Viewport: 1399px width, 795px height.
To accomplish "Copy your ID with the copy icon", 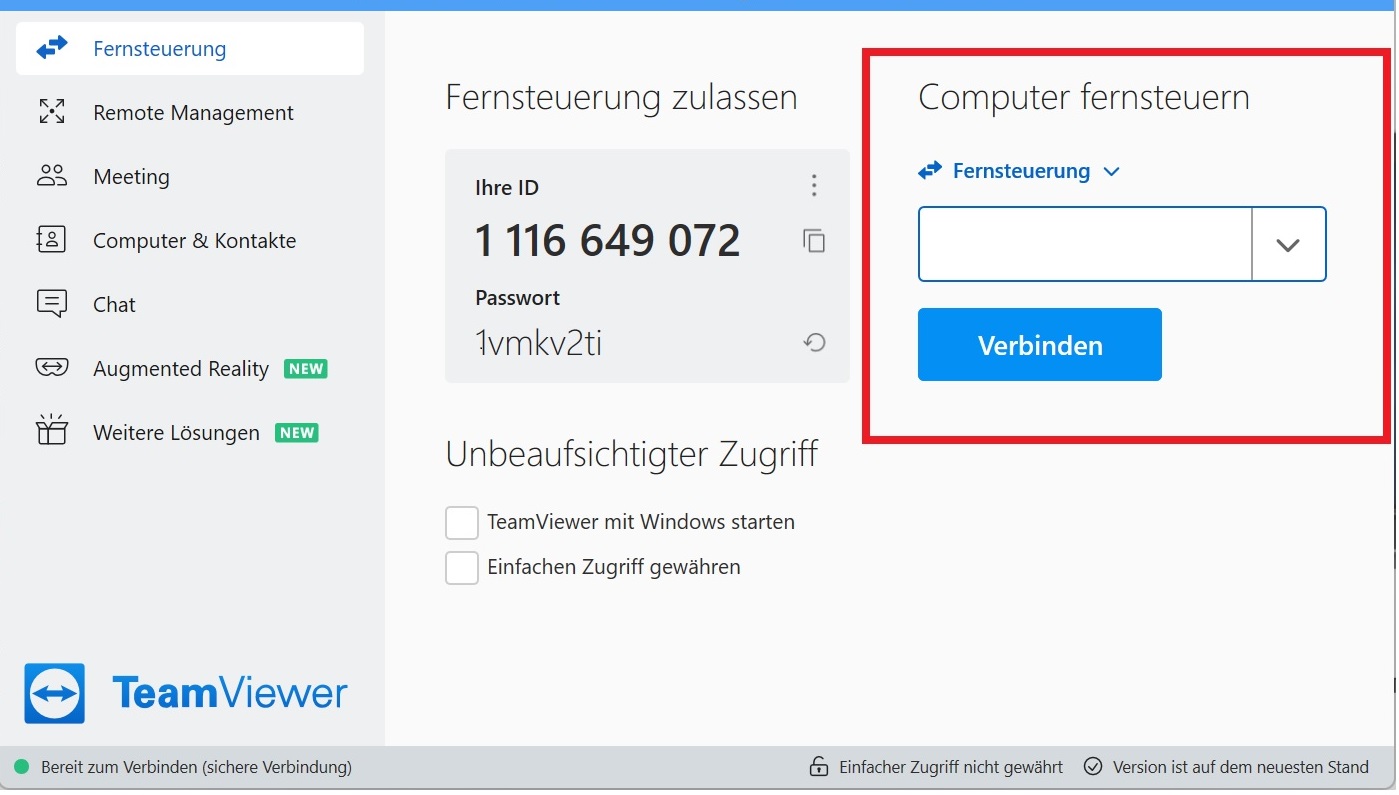I will 814,240.
